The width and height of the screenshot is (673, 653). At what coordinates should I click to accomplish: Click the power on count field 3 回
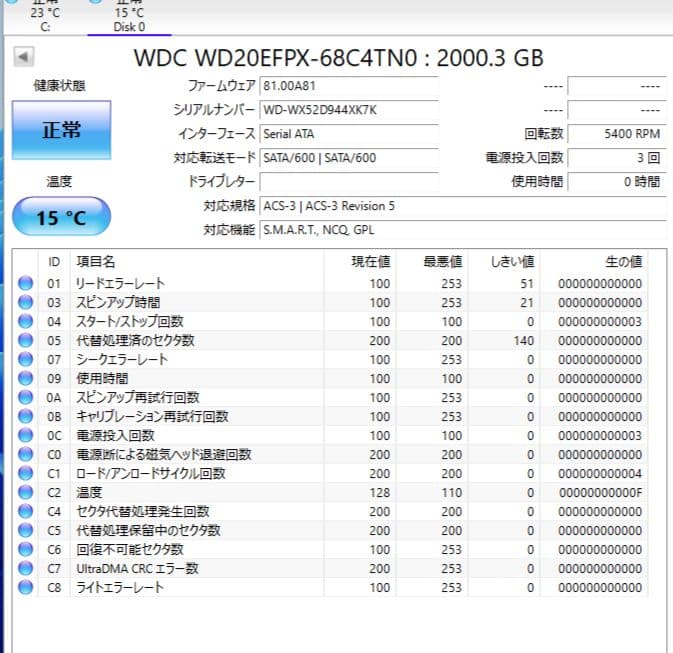tap(616, 158)
